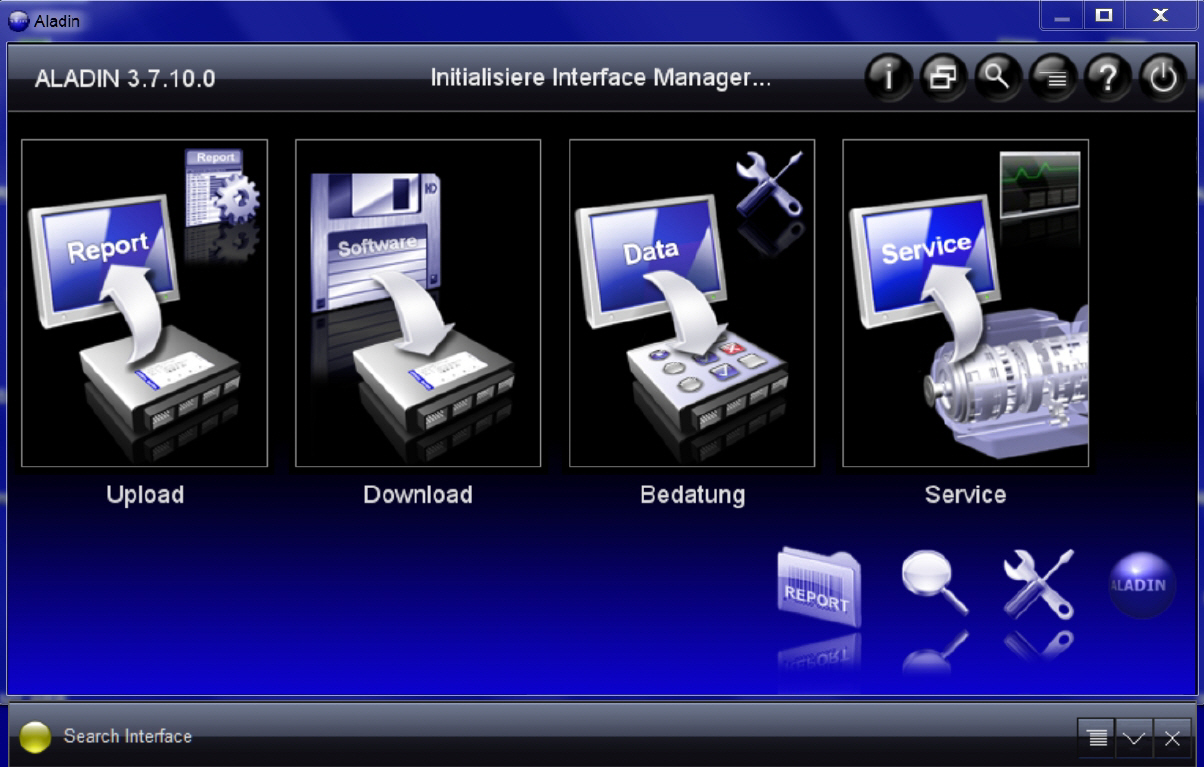Screen dimensions: 1204x767
Task: Open the REPORT folder icon
Action: pyautogui.click(x=818, y=589)
